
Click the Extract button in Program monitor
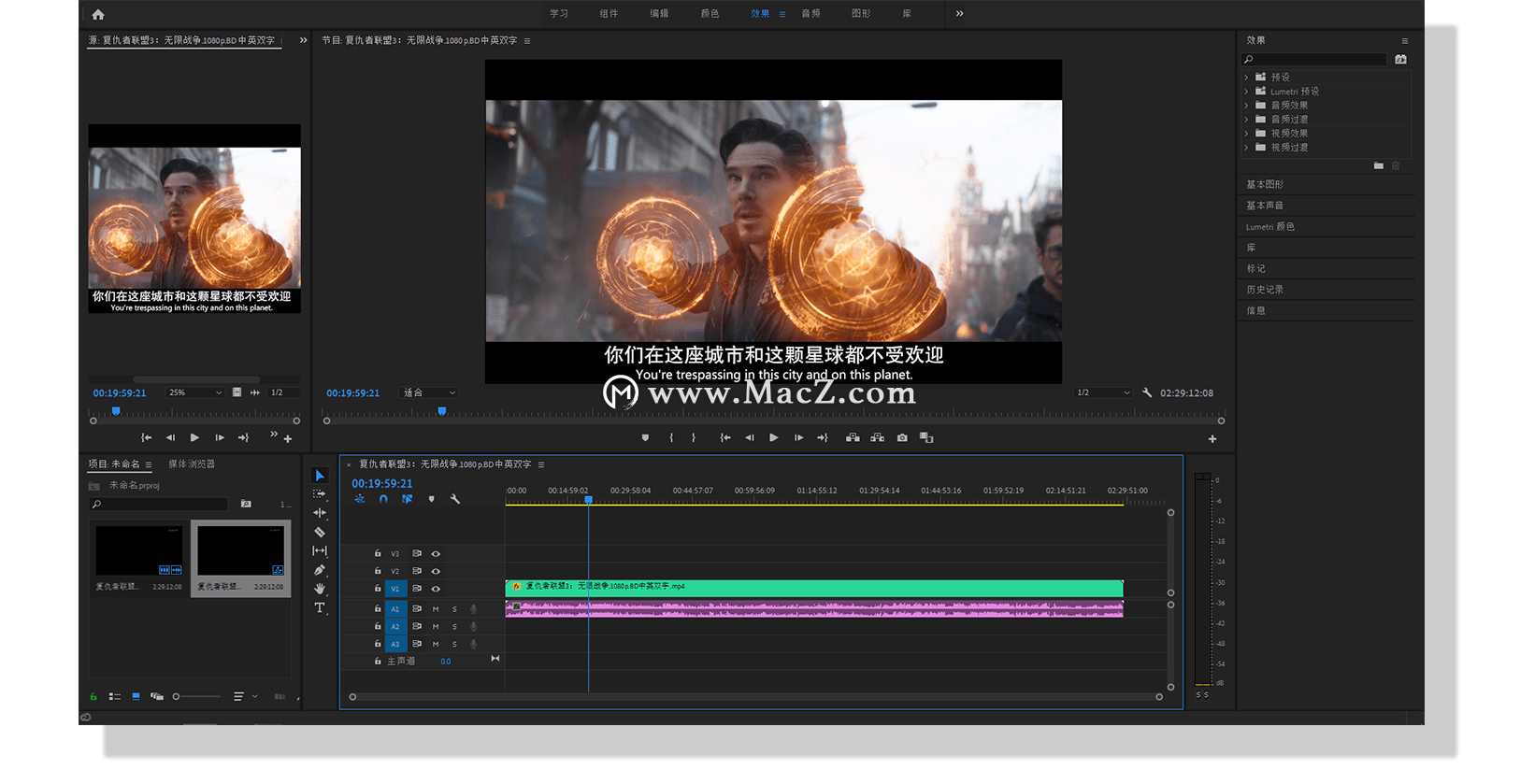click(x=877, y=437)
